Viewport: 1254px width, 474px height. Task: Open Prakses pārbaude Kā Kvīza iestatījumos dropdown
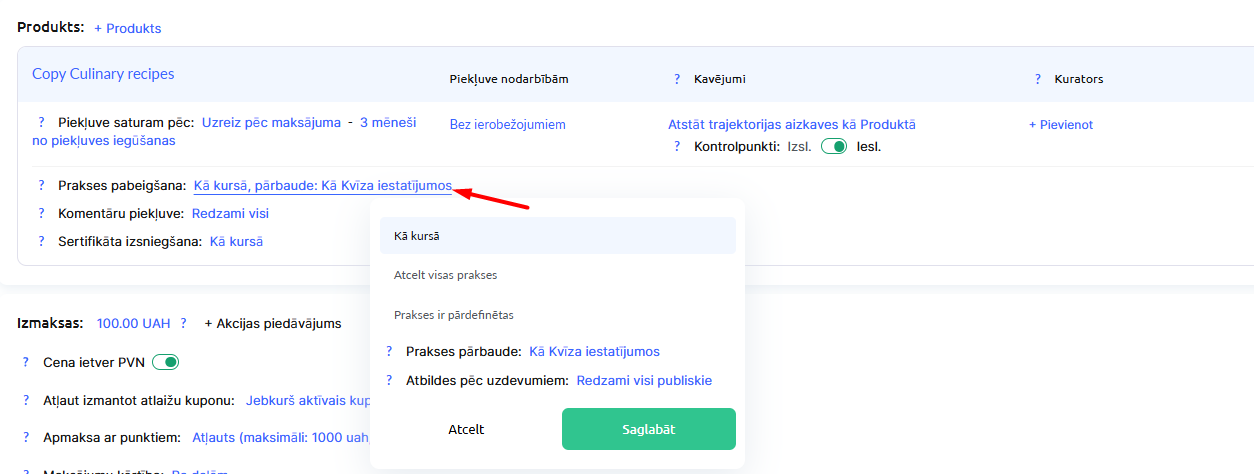(594, 351)
